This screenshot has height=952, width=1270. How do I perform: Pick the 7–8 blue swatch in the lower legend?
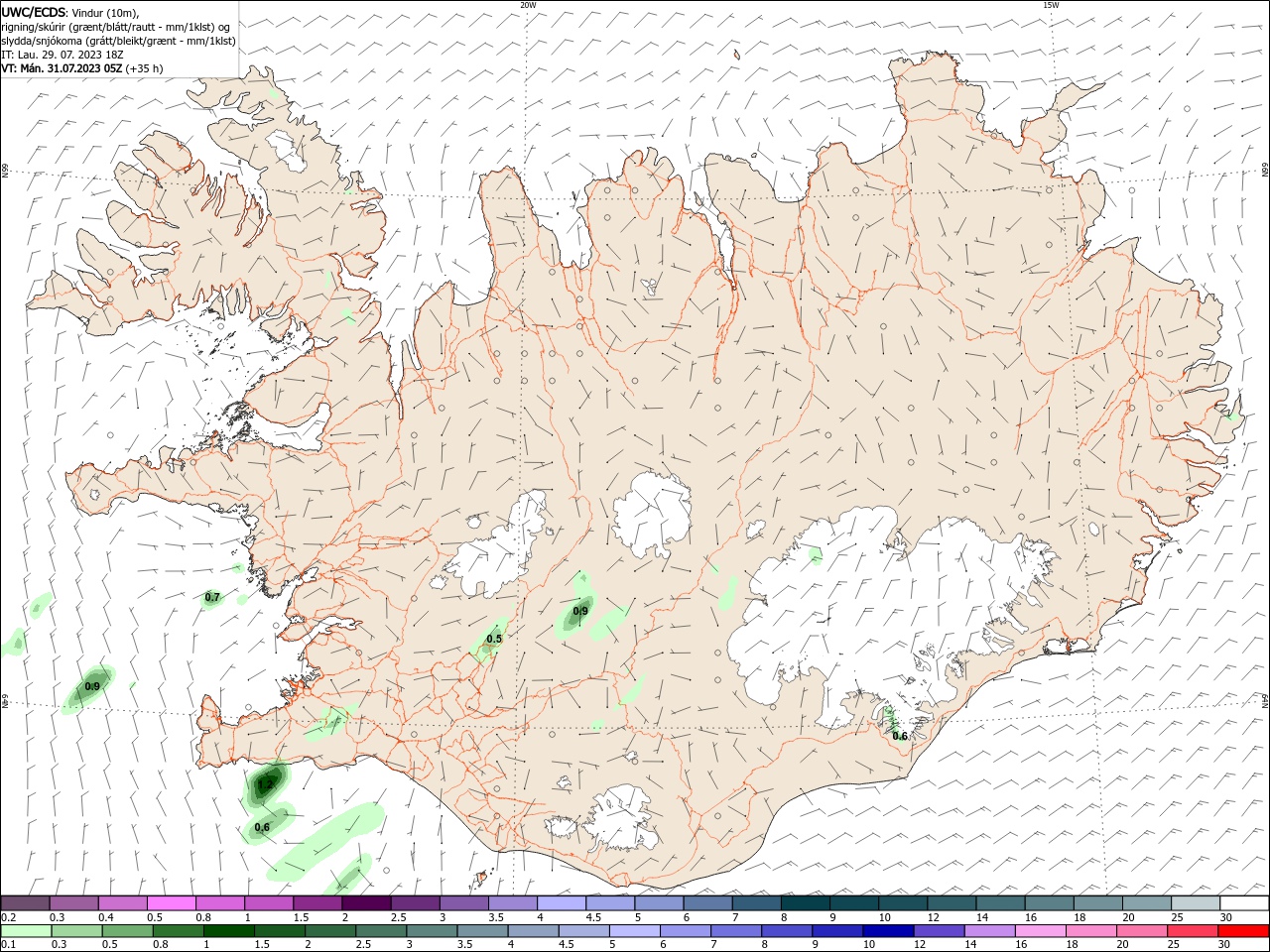(x=736, y=931)
